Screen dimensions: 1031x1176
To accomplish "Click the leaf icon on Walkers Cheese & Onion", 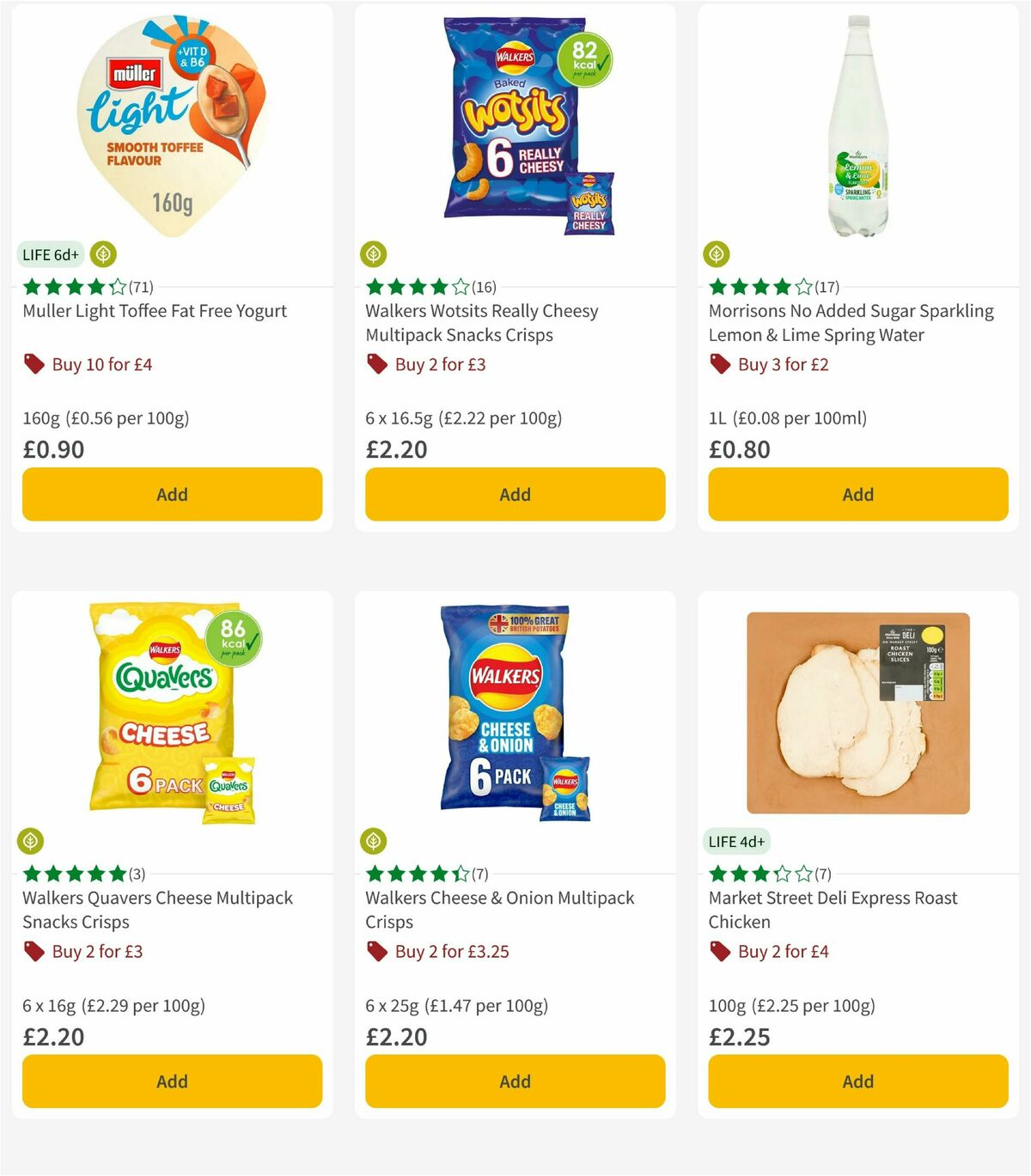I will pos(375,841).
